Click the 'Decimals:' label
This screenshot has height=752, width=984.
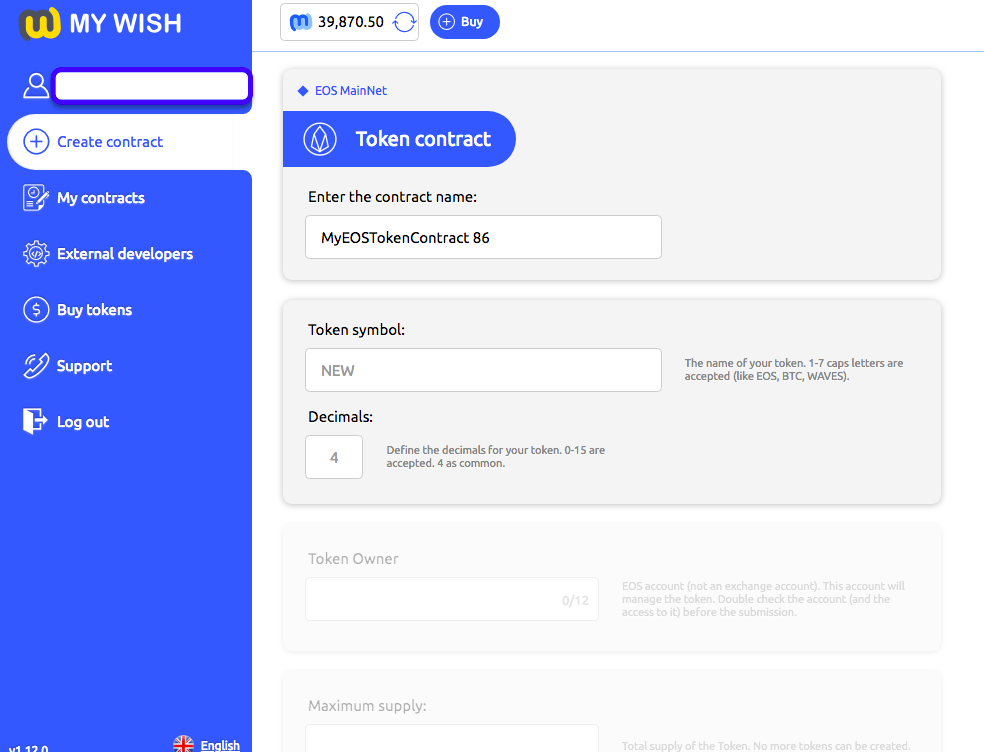(x=340, y=417)
